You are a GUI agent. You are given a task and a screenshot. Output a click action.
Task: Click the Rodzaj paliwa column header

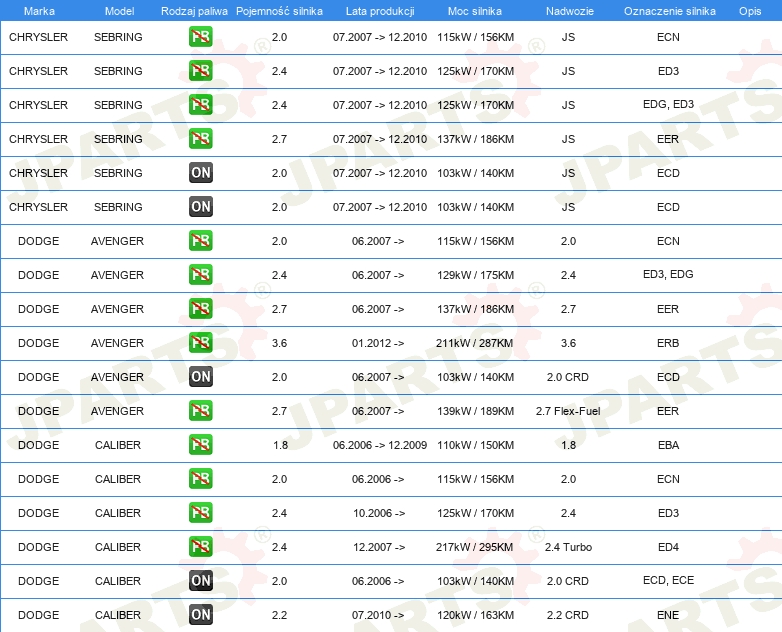coord(194,11)
